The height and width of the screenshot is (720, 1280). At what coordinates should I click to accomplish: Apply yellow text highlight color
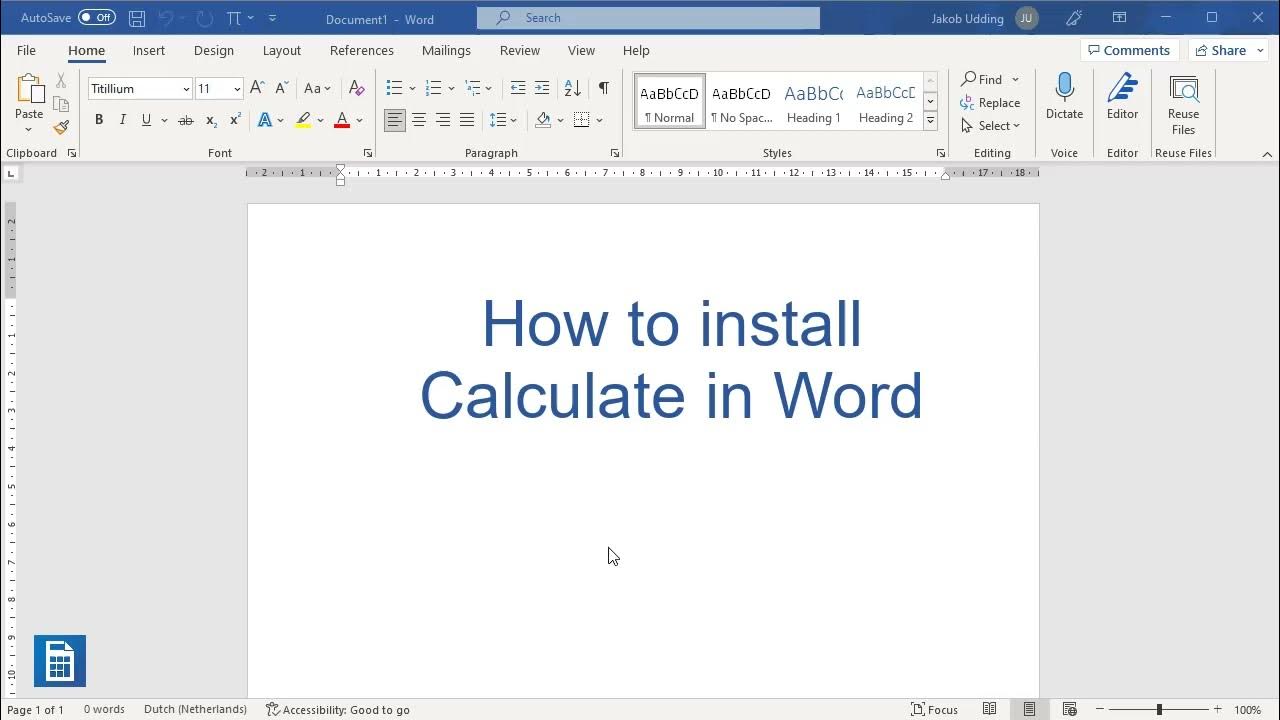[303, 120]
